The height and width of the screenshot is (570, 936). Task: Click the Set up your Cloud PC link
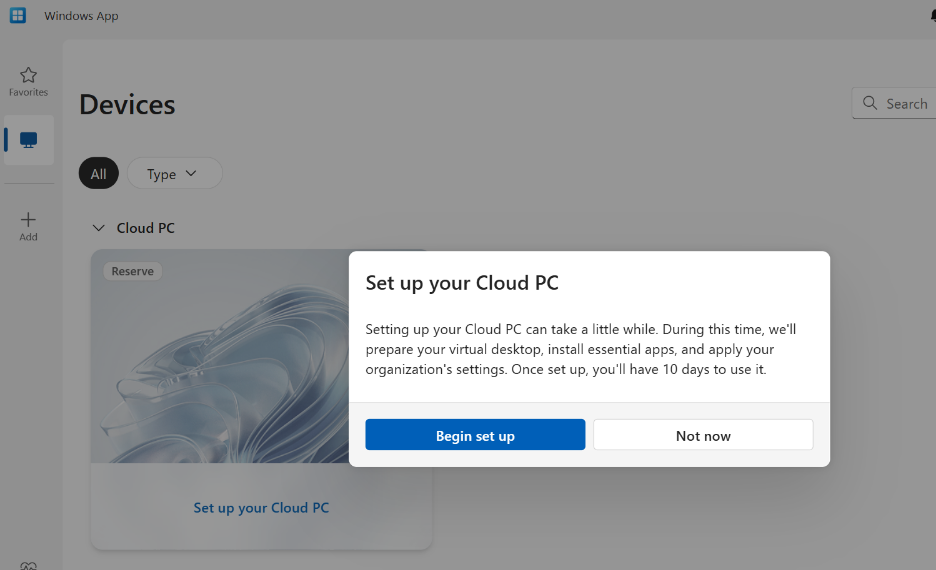tap(261, 508)
